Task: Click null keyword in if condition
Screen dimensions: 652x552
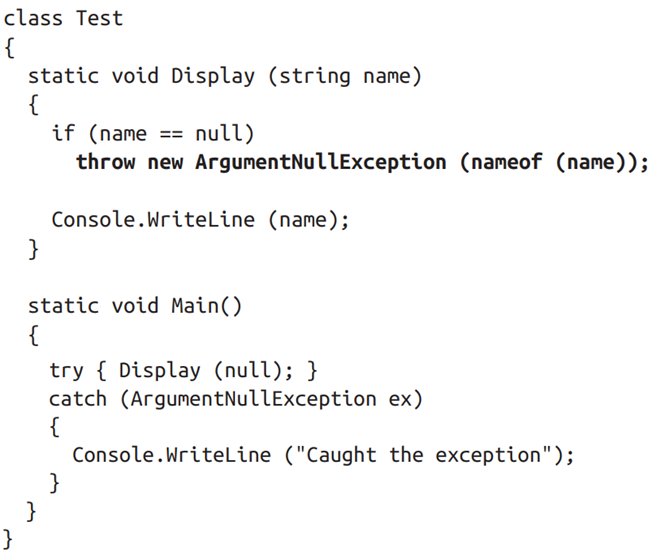Action: 219,134
